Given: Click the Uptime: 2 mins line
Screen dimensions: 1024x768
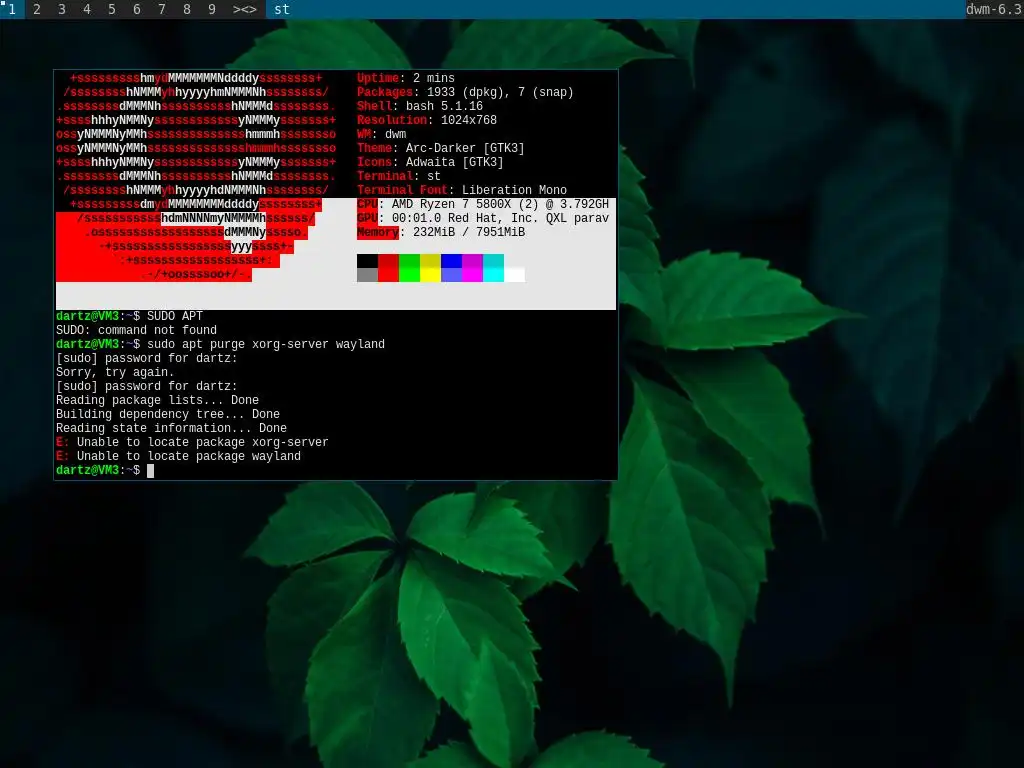Looking at the screenshot, I should [406, 78].
